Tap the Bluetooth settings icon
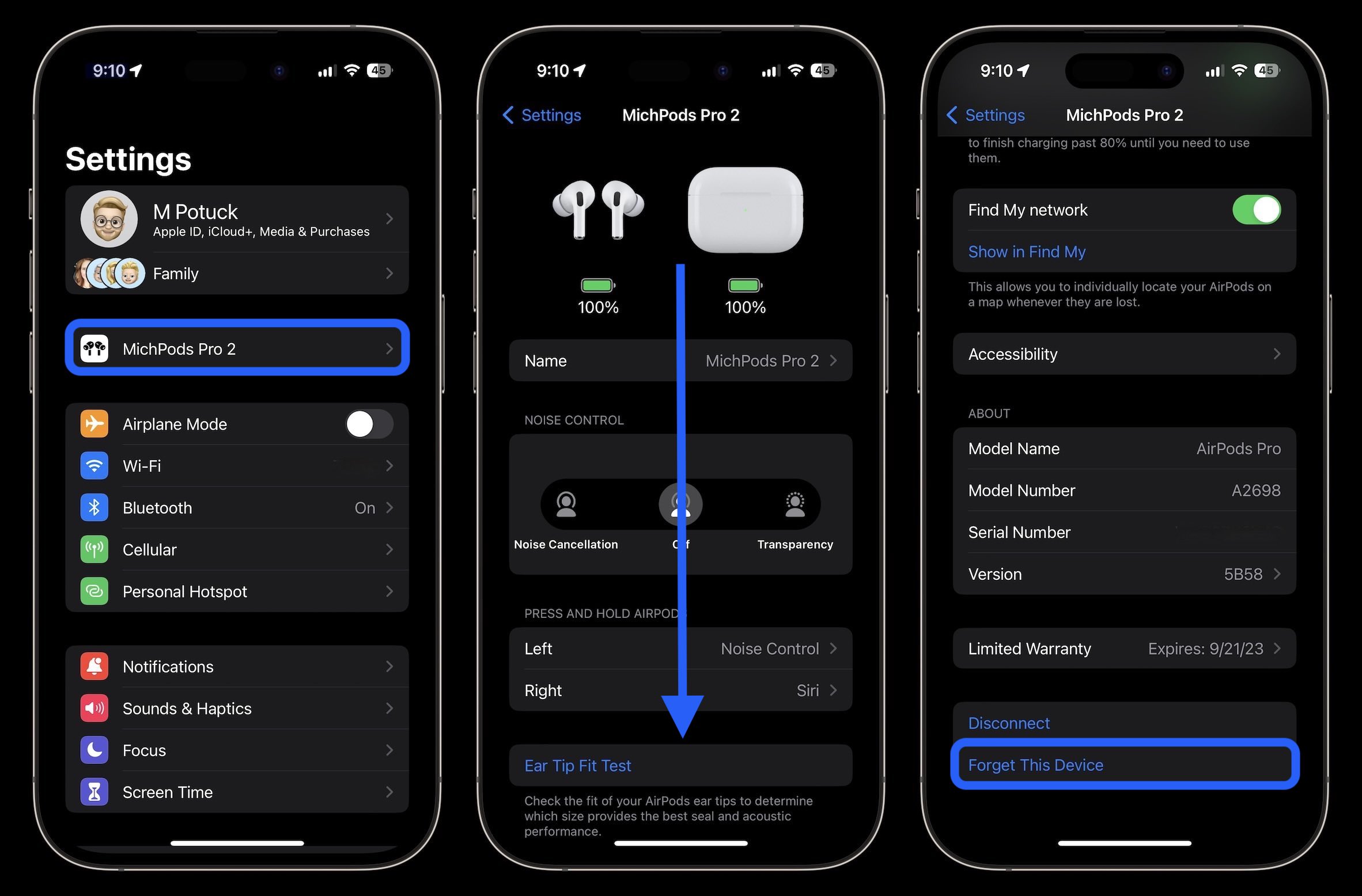 96,505
